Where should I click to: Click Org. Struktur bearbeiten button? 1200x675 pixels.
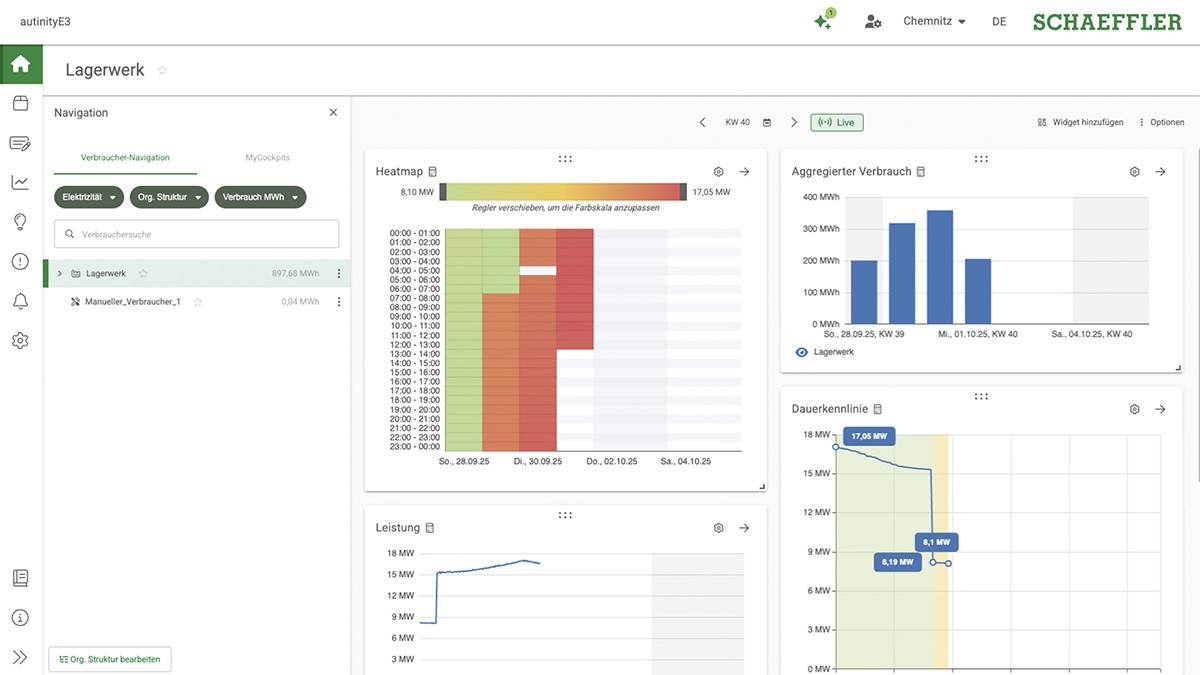pos(110,659)
